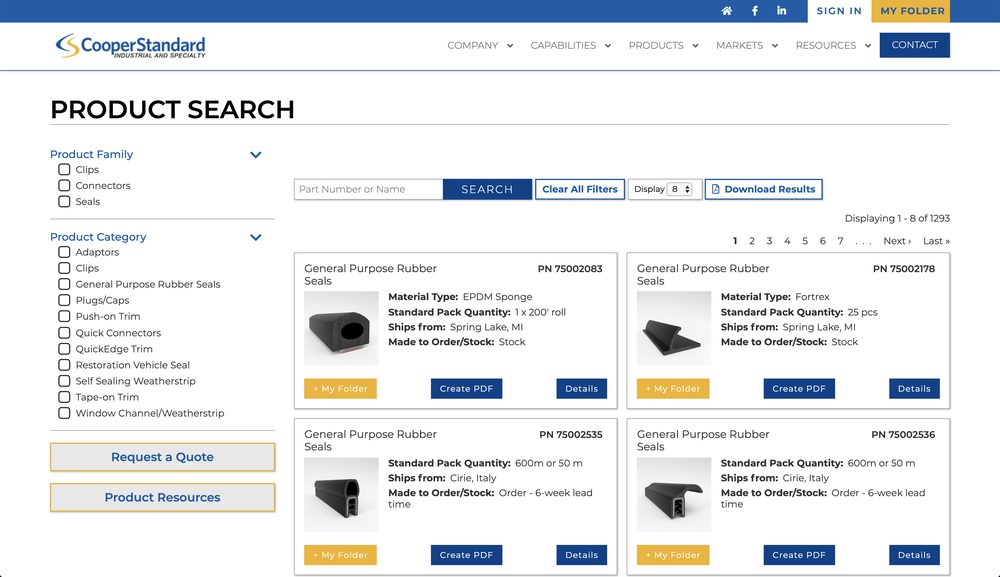This screenshot has width=1000, height=577.
Task: Open the Sign In link
Action: coord(839,11)
